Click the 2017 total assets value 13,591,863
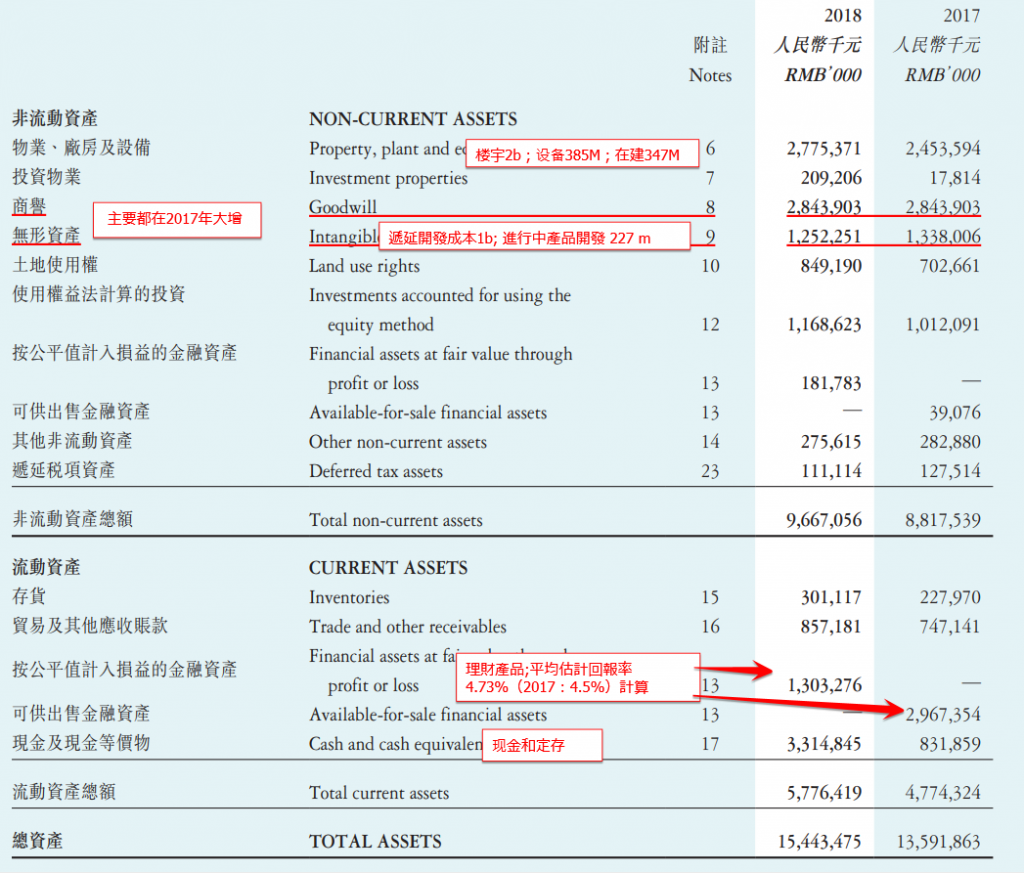Image resolution: width=1024 pixels, height=873 pixels. click(x=938, y=842)
